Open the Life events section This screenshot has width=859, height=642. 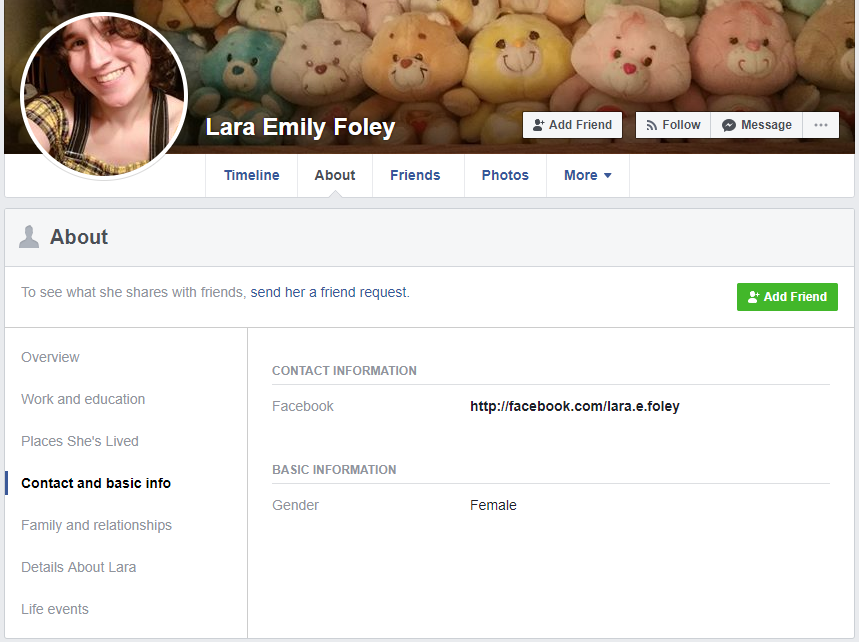click(x=55, y=609)
